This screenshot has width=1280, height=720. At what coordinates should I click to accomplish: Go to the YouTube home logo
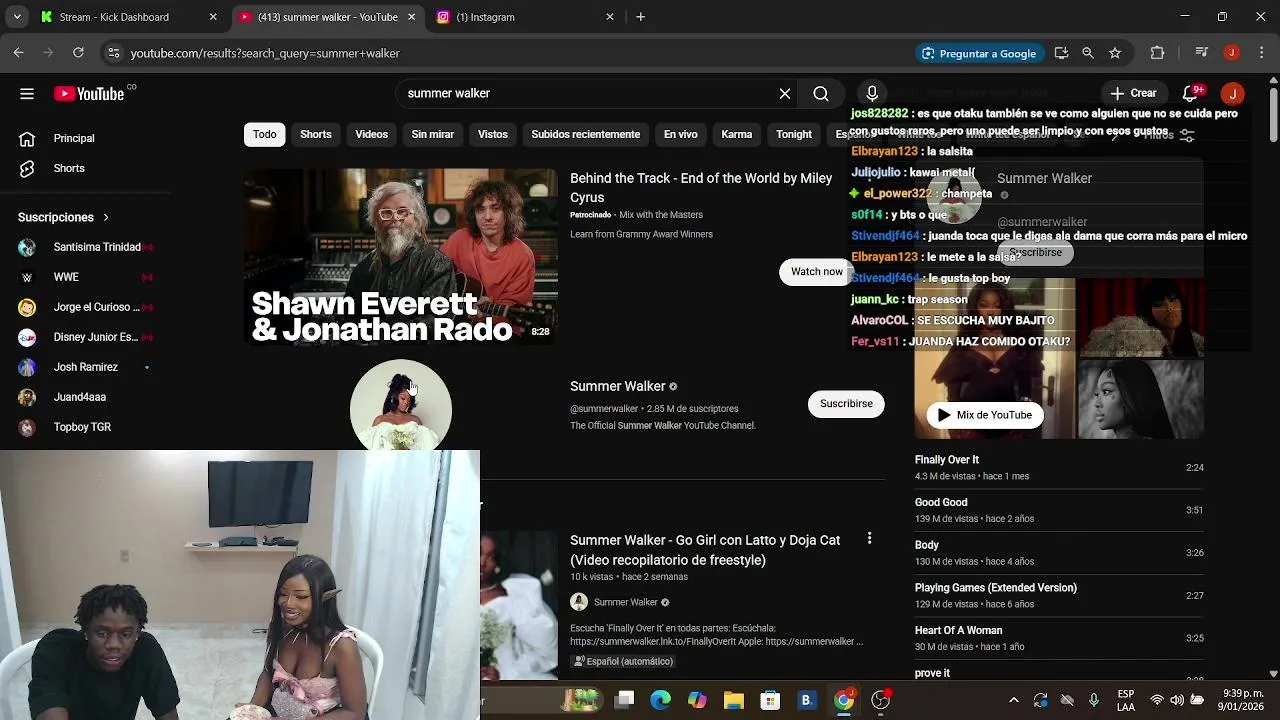click(x=89, y=94)
